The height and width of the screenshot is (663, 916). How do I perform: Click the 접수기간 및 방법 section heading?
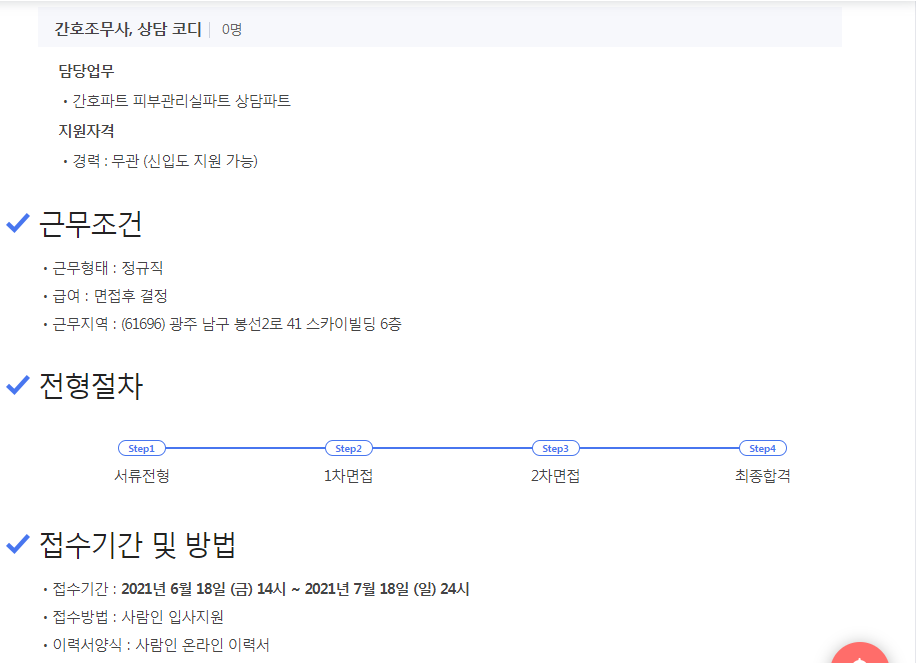(137, 544)
